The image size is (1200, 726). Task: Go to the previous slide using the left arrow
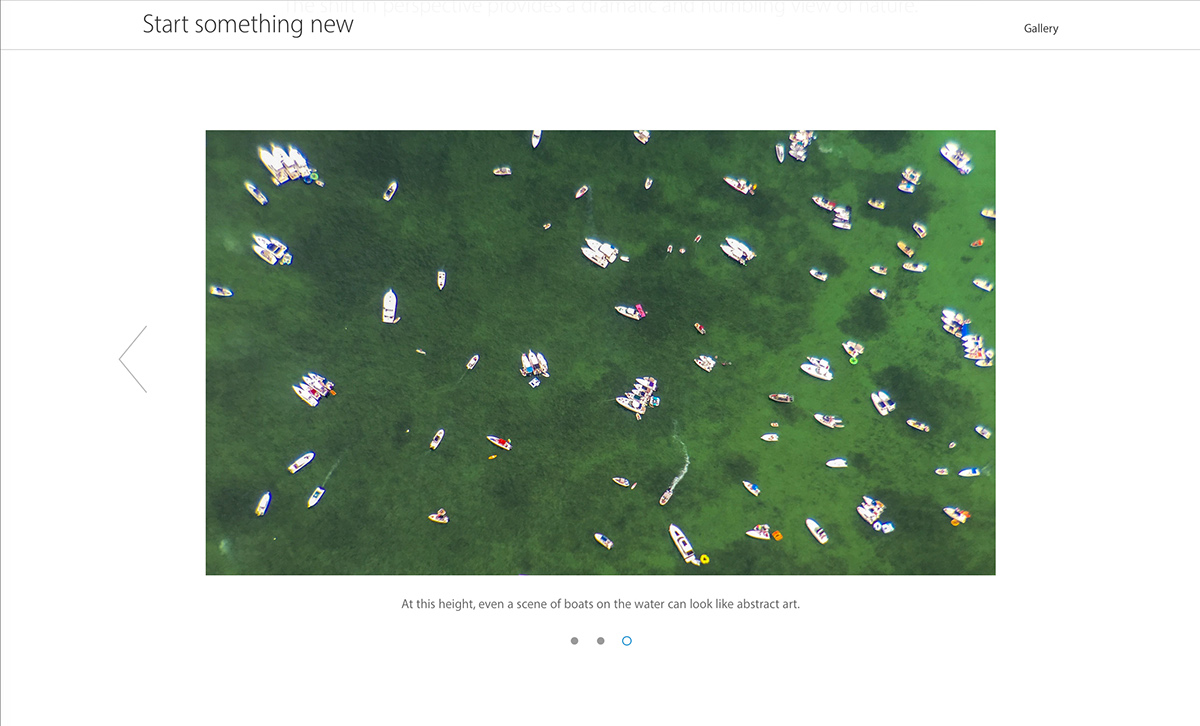tap(133, 359)
